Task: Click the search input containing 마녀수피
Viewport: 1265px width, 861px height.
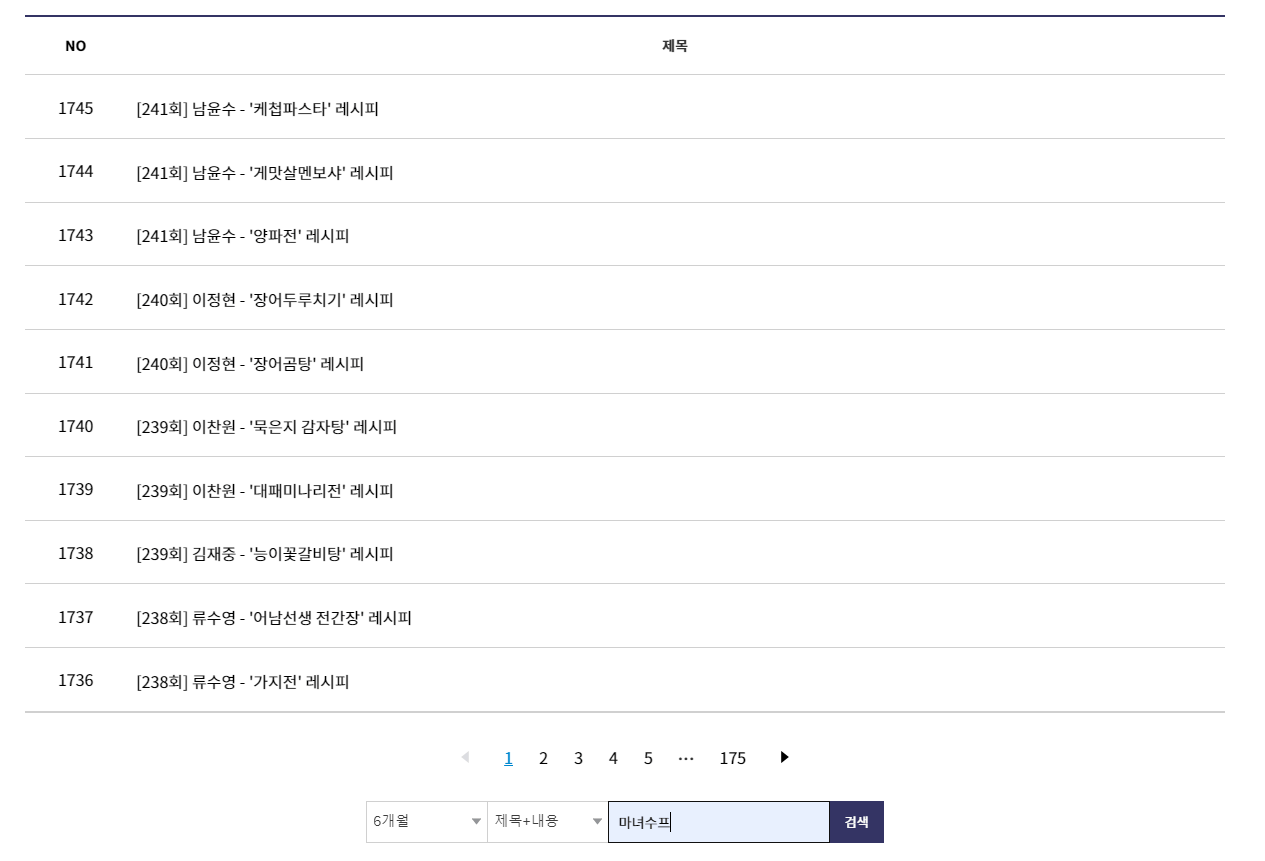Action: coord(718,820)
